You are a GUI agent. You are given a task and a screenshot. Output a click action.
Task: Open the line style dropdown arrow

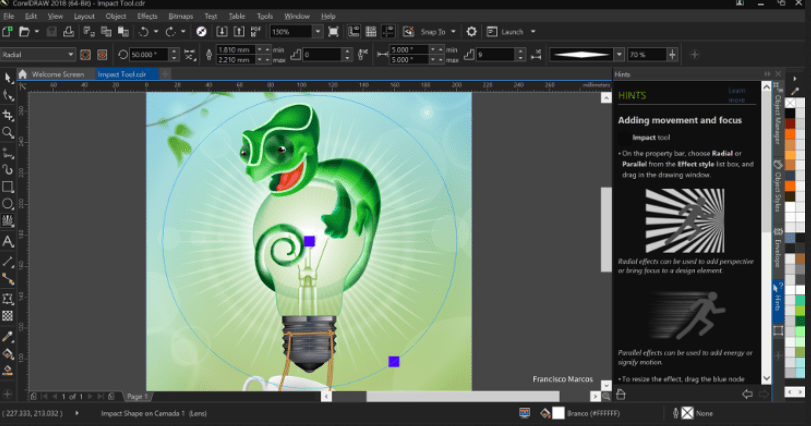619,54
